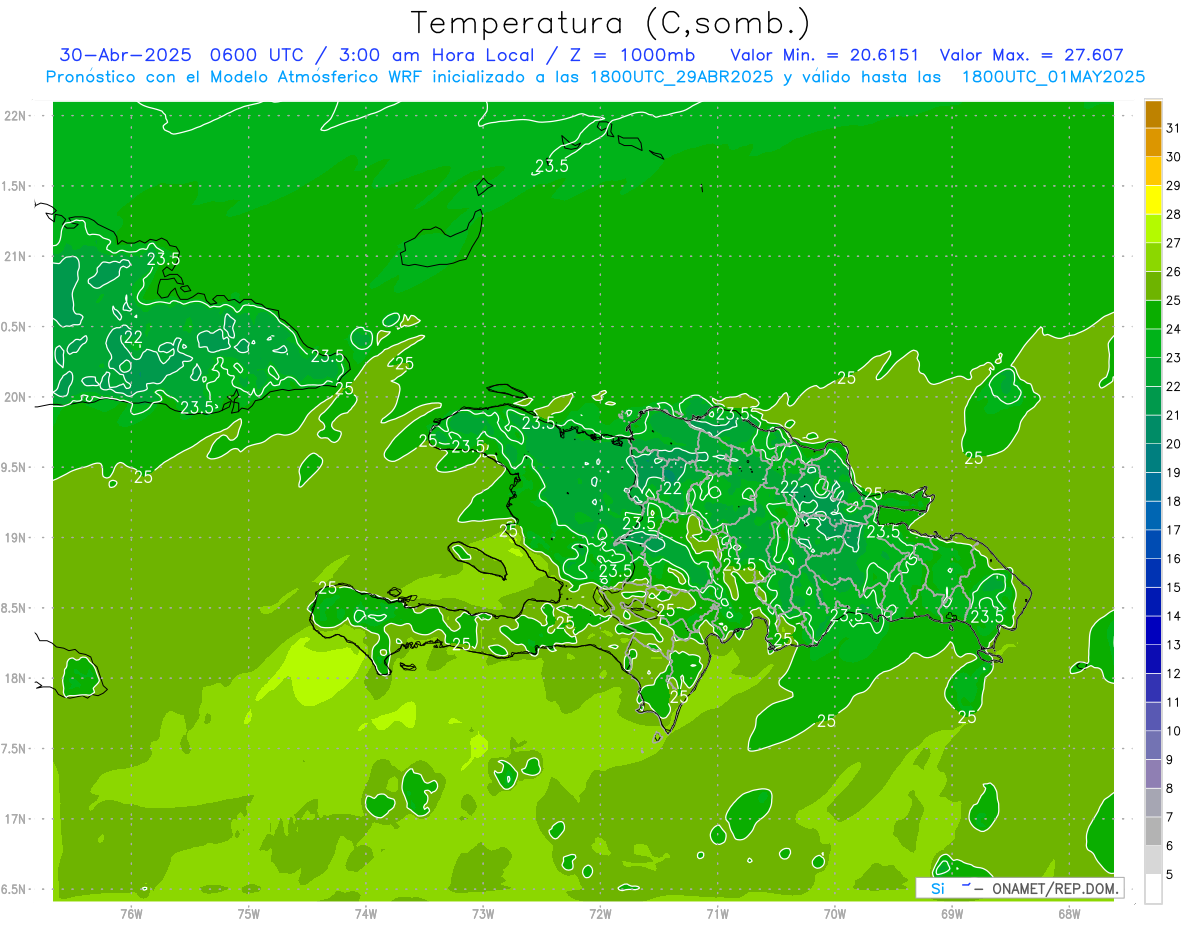Viewport: 1200px width, 927px height.
Task: Click the '71W' longitude axis label
Action: [717, 913]
